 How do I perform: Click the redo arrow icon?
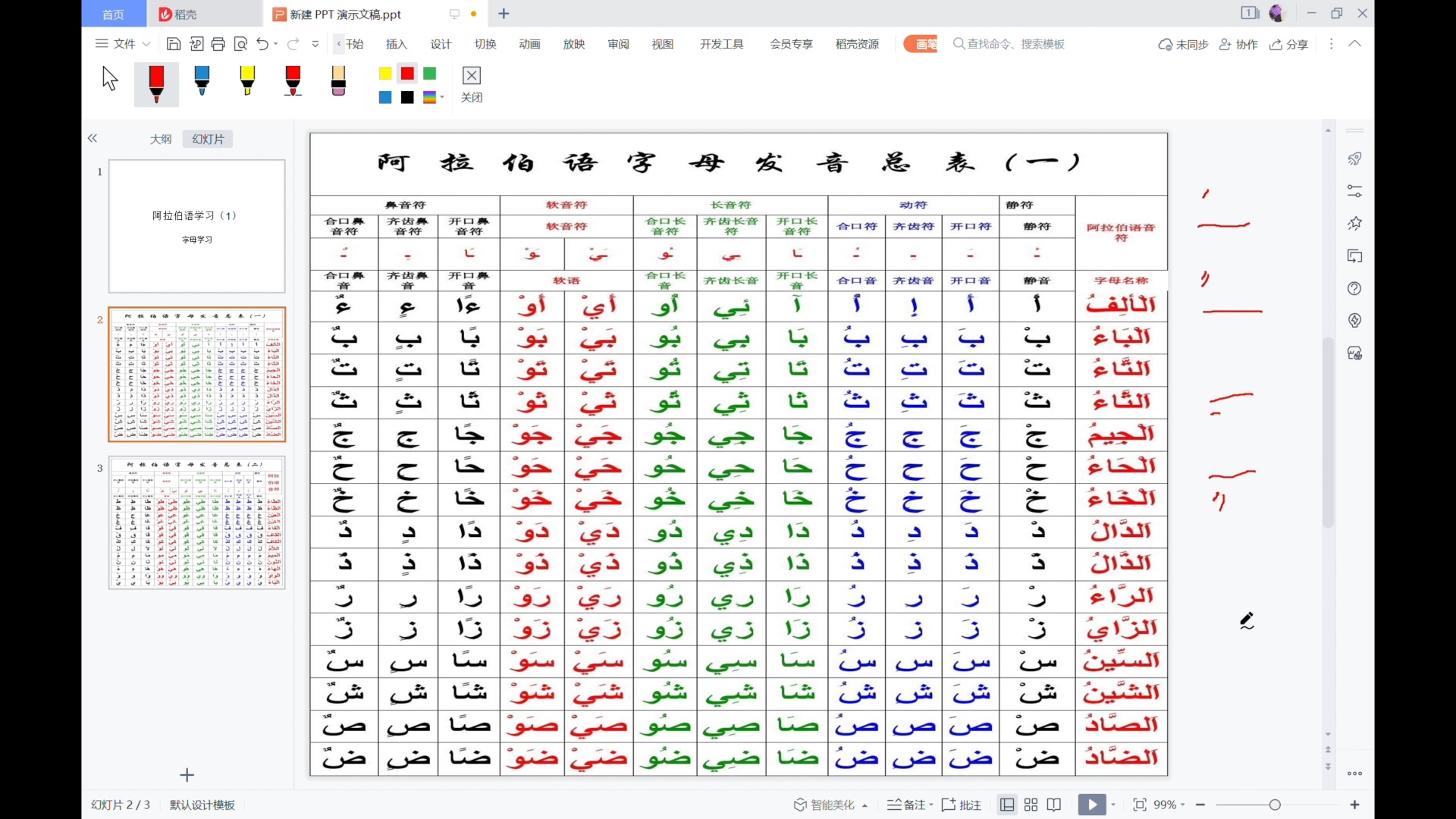click(x=294, y=44)
